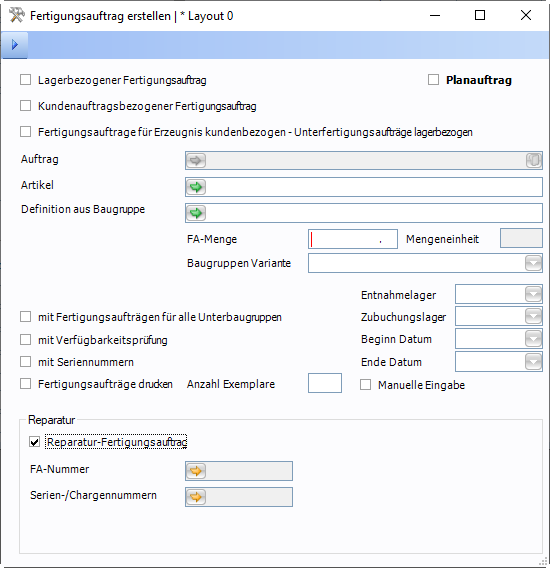Toggle mit Verfügbarkeitsprüfung checkbox
The height and width of the screenshot is (568, 550).
pos(25,340)
